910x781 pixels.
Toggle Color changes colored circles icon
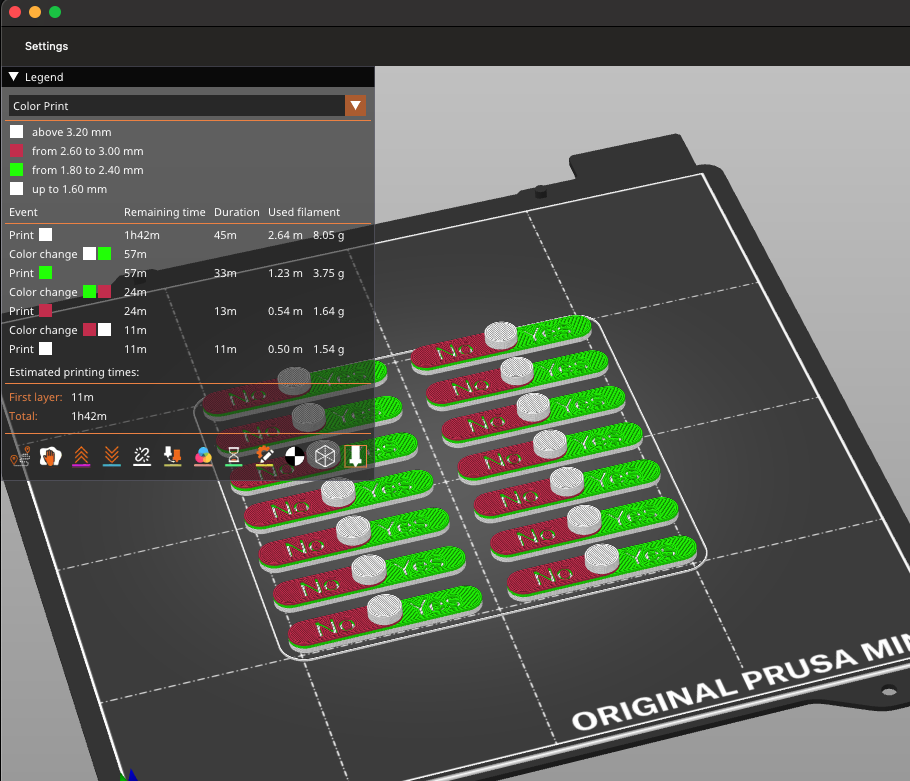203,456
